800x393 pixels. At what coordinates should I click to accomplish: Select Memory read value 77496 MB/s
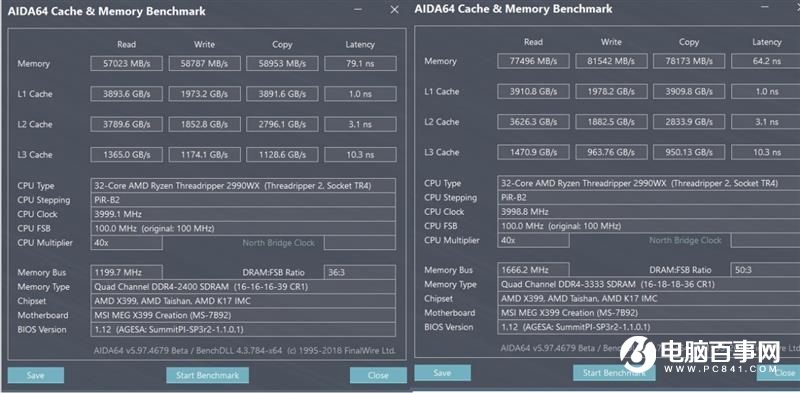(x=534, y=61)
